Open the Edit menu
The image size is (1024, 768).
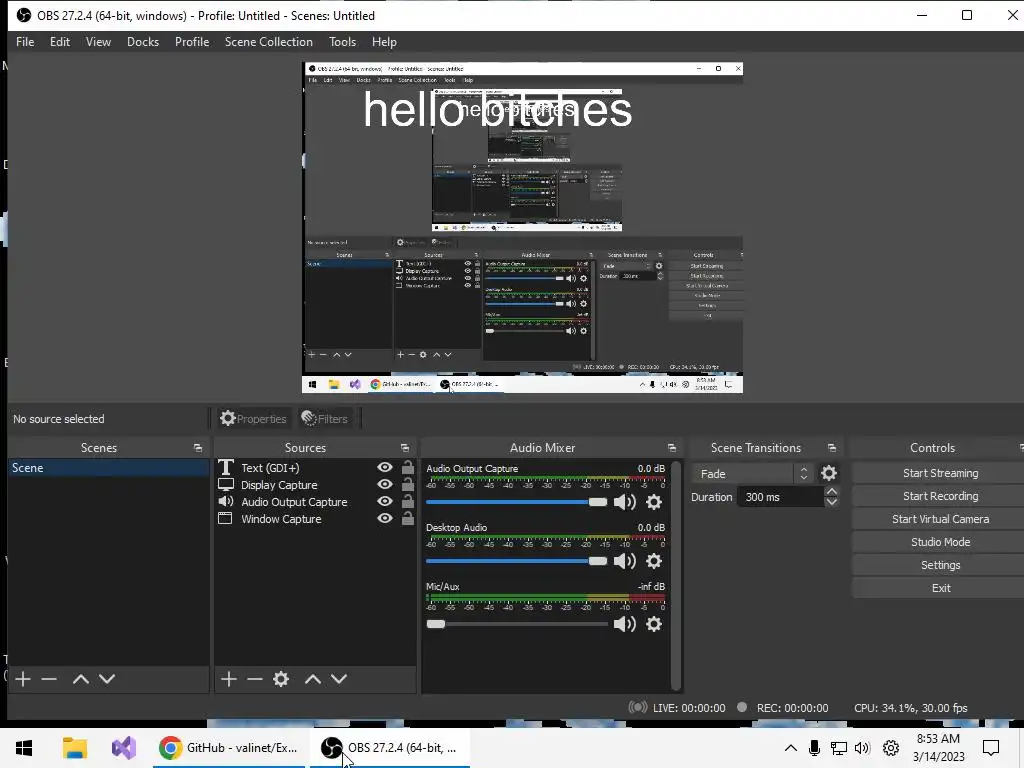pyautogui.click(x=59, y=42)
